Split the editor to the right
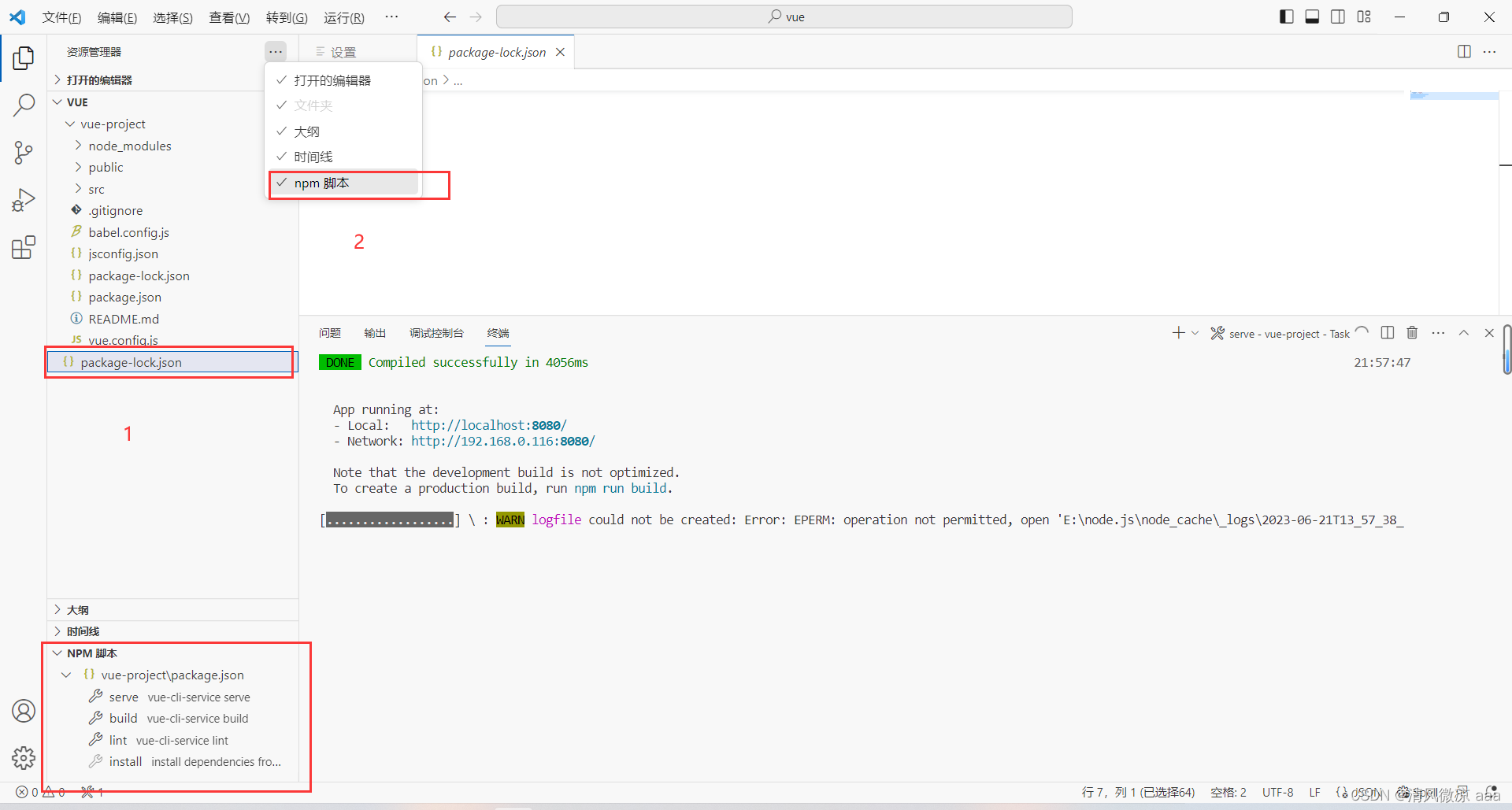Screen dimensions: 1512x810 coord(1464,52)
